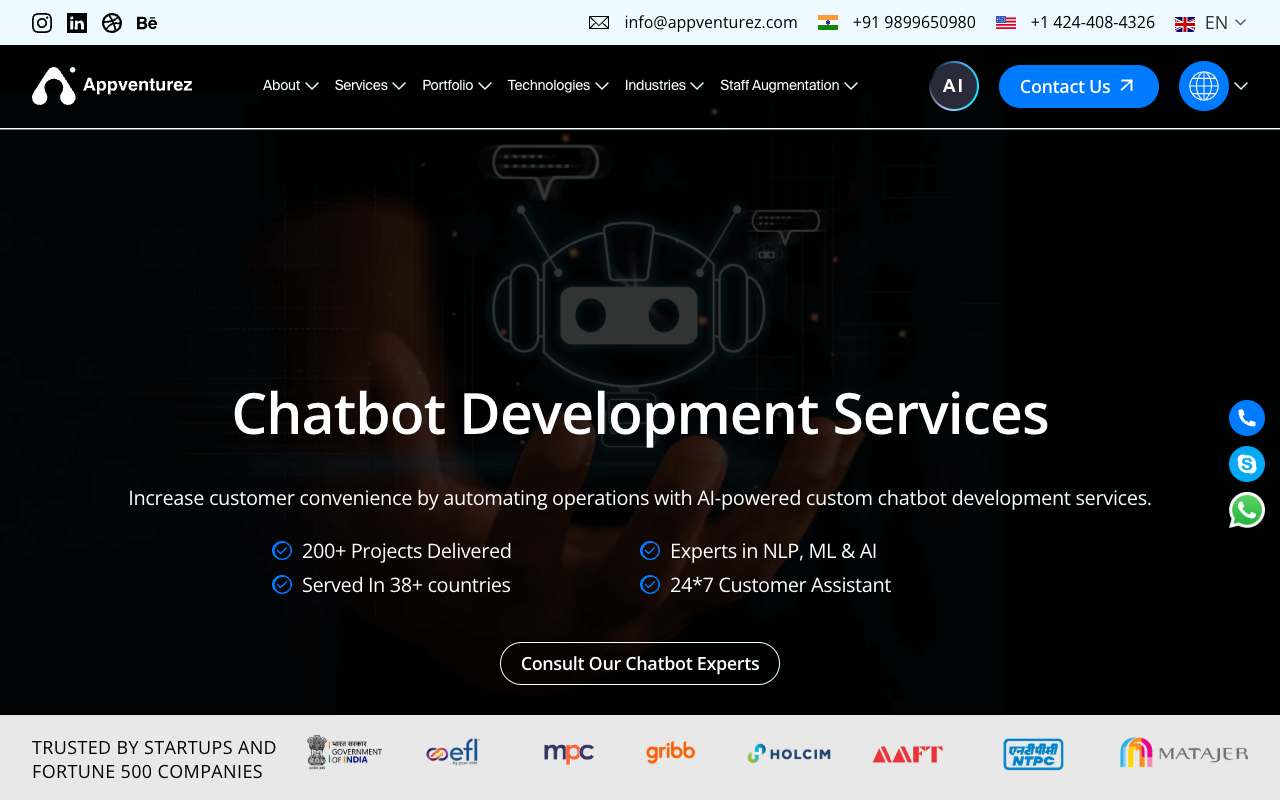Click the checkmark icon beside 200+ Projects
Screen dimensions: 1280x800
click(x=282, y=550)
